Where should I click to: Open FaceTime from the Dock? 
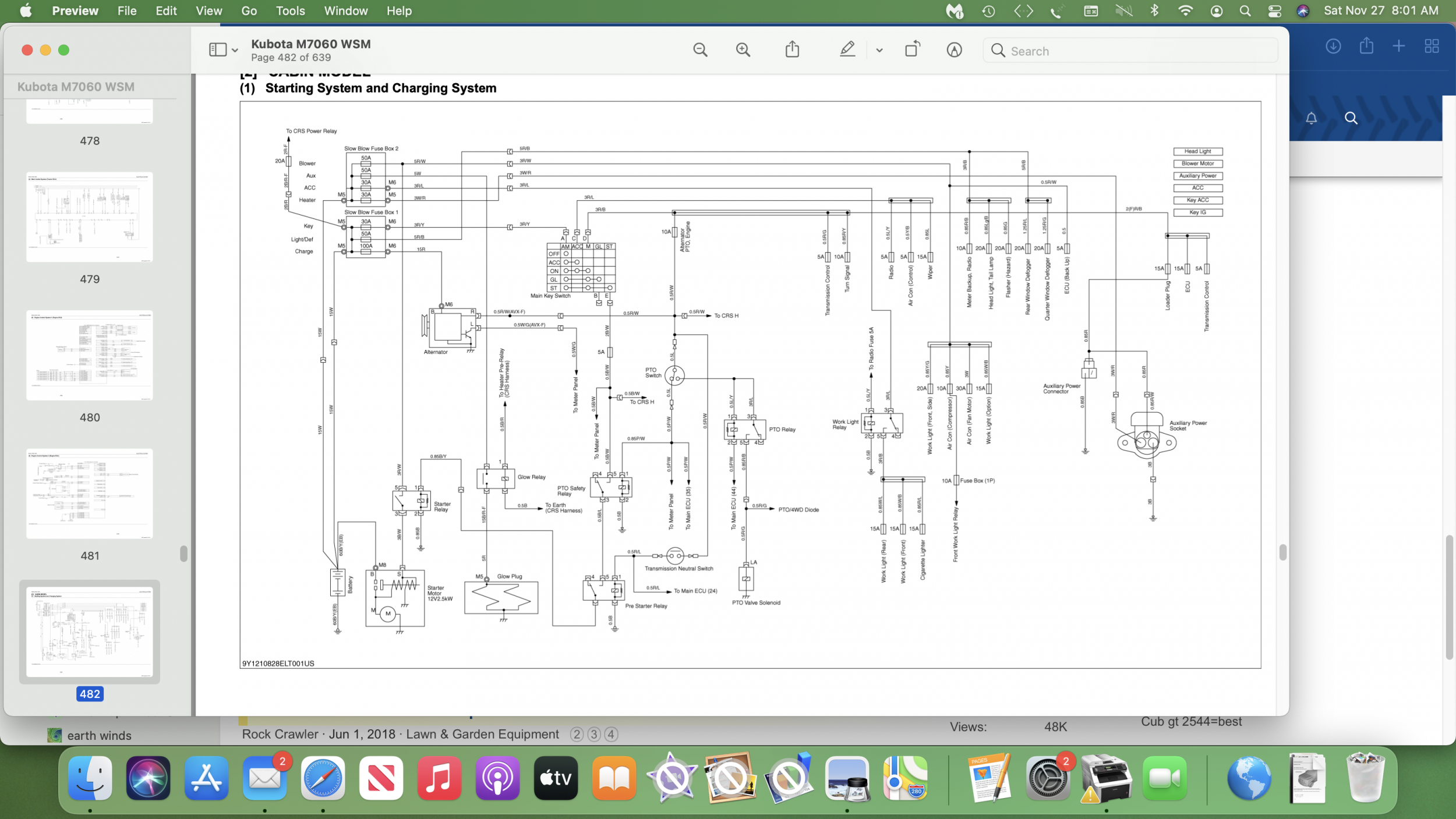[x=1164, y=778]
